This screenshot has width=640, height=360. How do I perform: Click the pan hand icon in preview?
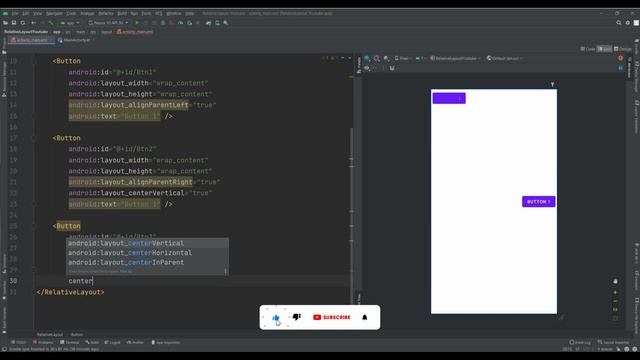click(615, 281)
